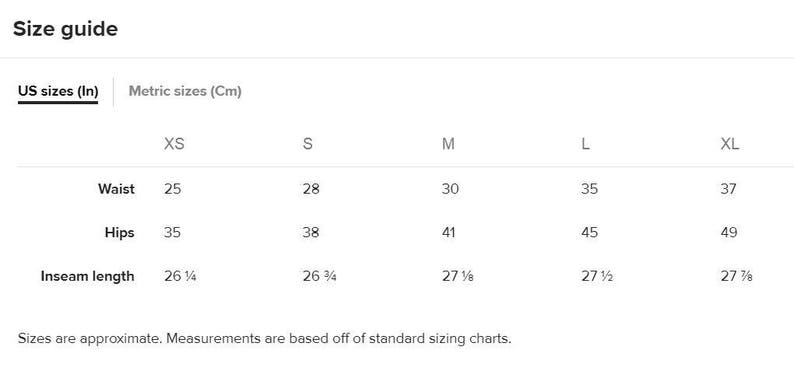Click the S size column header
Image resolution: width=794 pixels, height=371 pixels.
click(307, 144)
